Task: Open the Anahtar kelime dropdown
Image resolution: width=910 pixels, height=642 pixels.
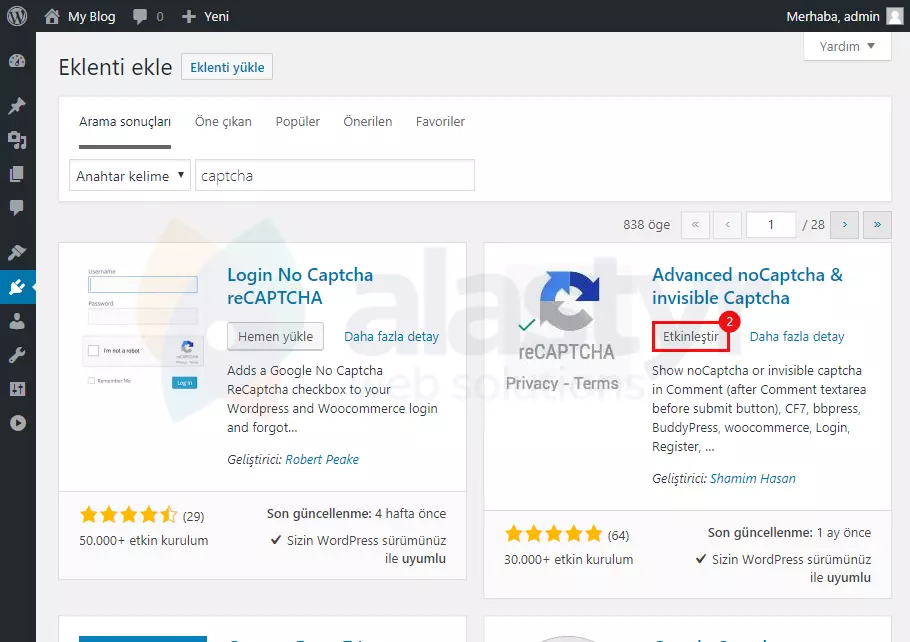Action: (x=129, y=174)
